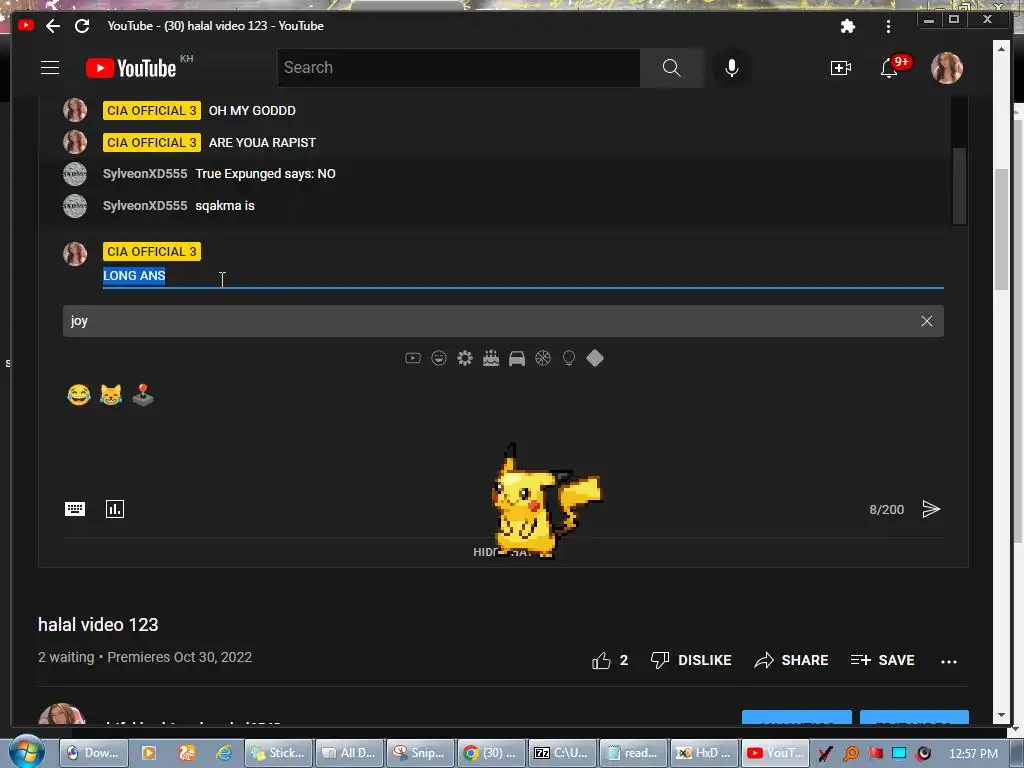Select the smiley face emoji category
This screenshot has width=1024, height=768.
pyautogui.click(x=439, y=358)
